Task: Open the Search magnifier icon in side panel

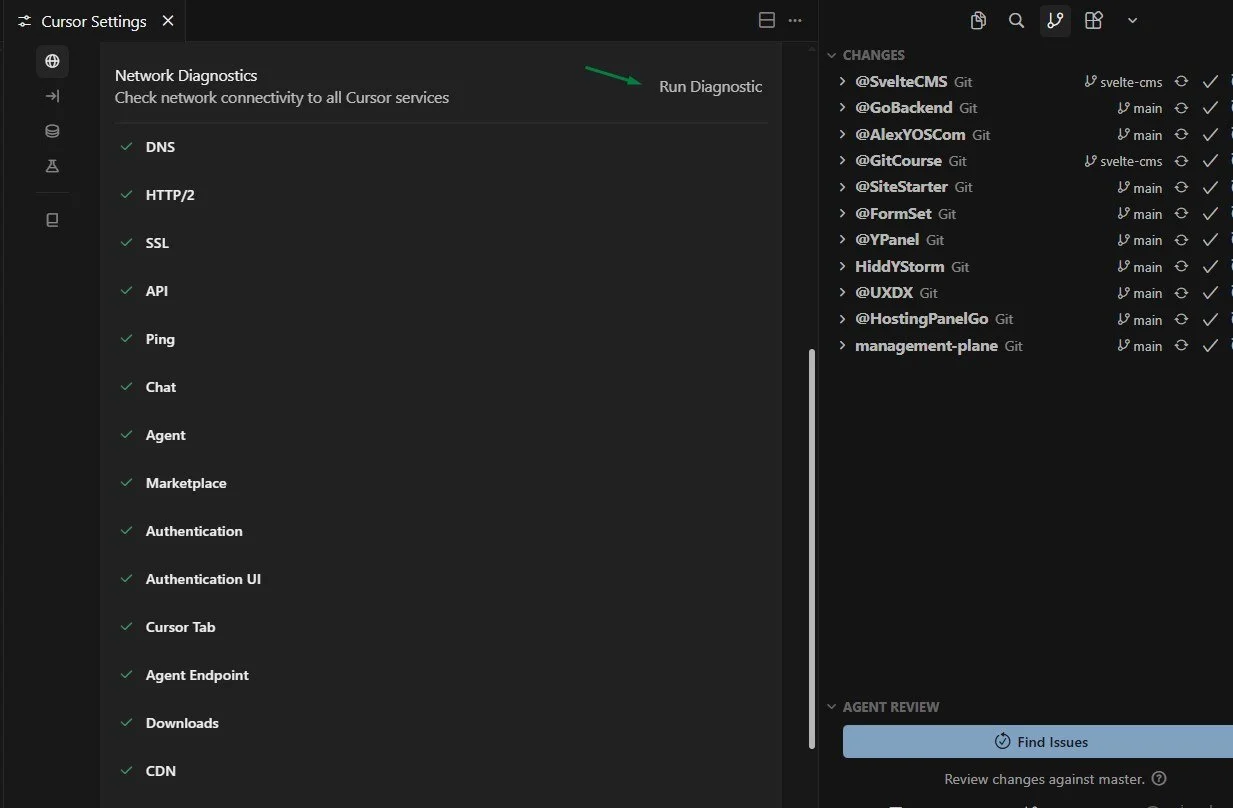Action: pyautogui.click(x=1016, y=20)
